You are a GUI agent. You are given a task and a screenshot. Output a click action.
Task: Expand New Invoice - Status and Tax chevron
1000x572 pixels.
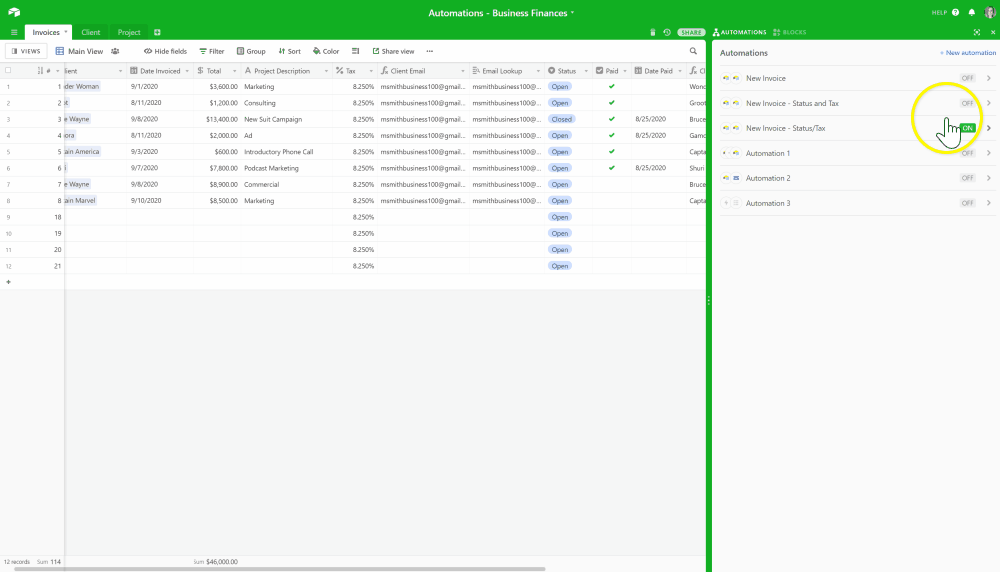(989, 103)
